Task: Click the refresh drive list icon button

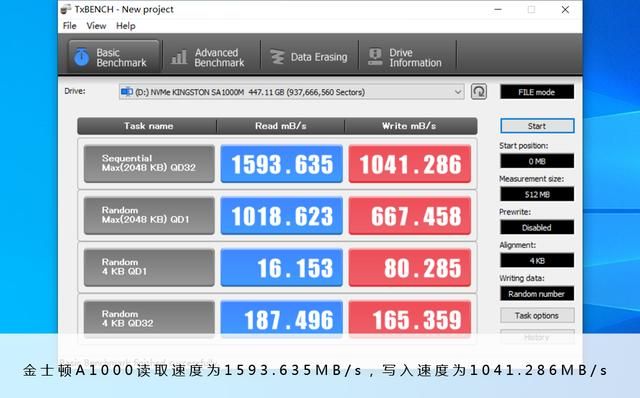Action: 479,91
